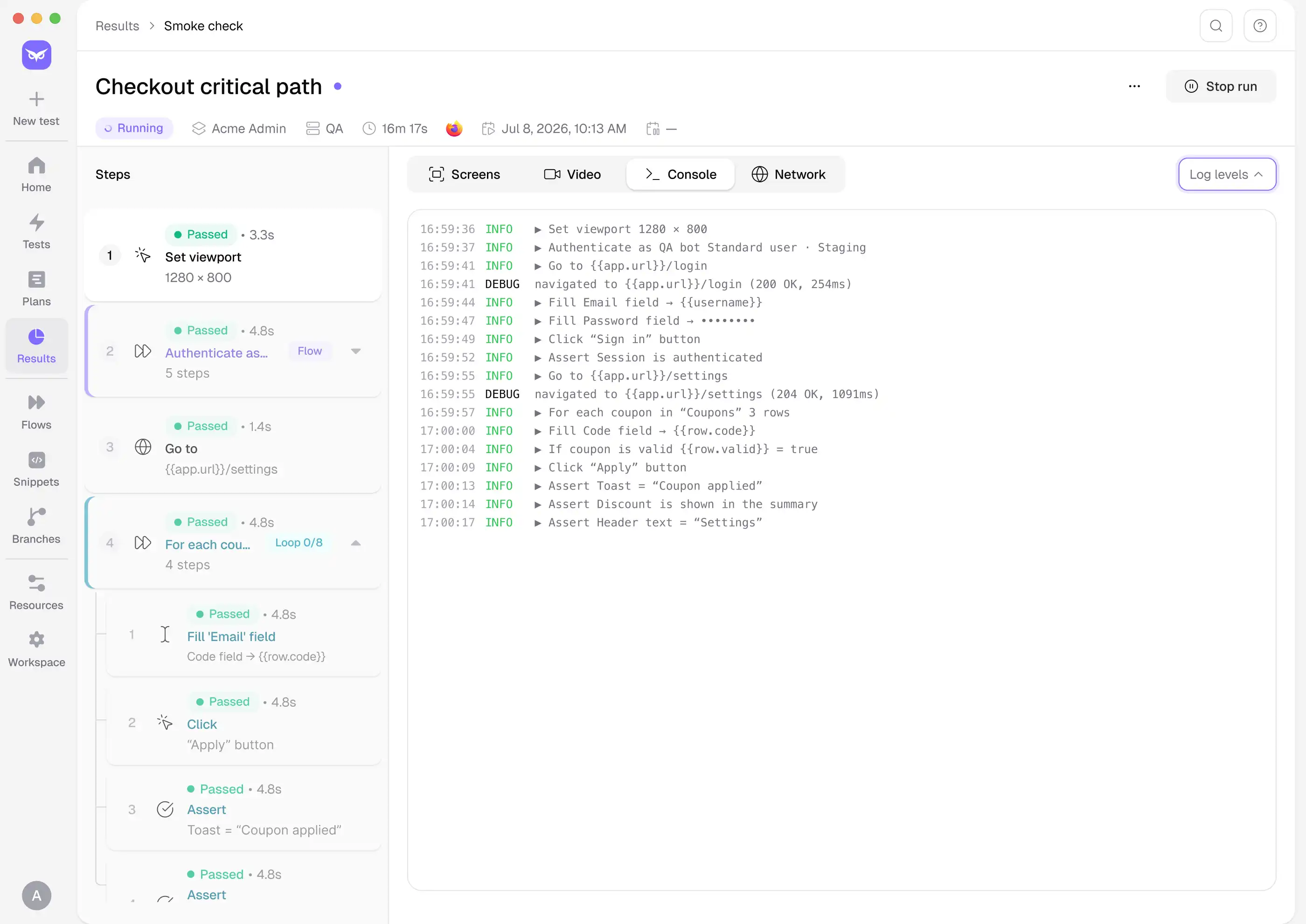
Task: Click the Smoke check breadcrumb
Action: tap(203, 26)
